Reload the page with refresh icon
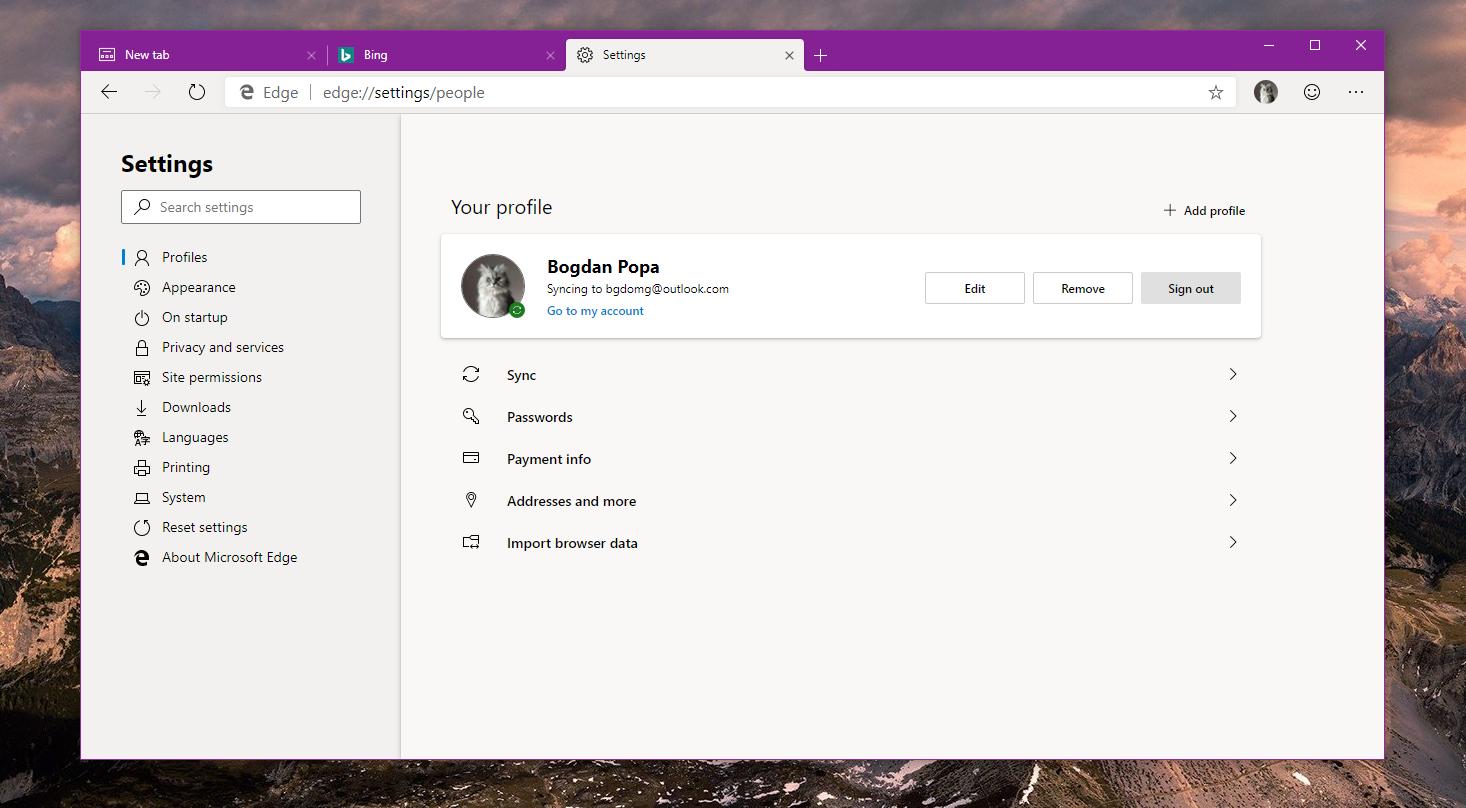This screenshot has height=808, width=1466. 197,92
